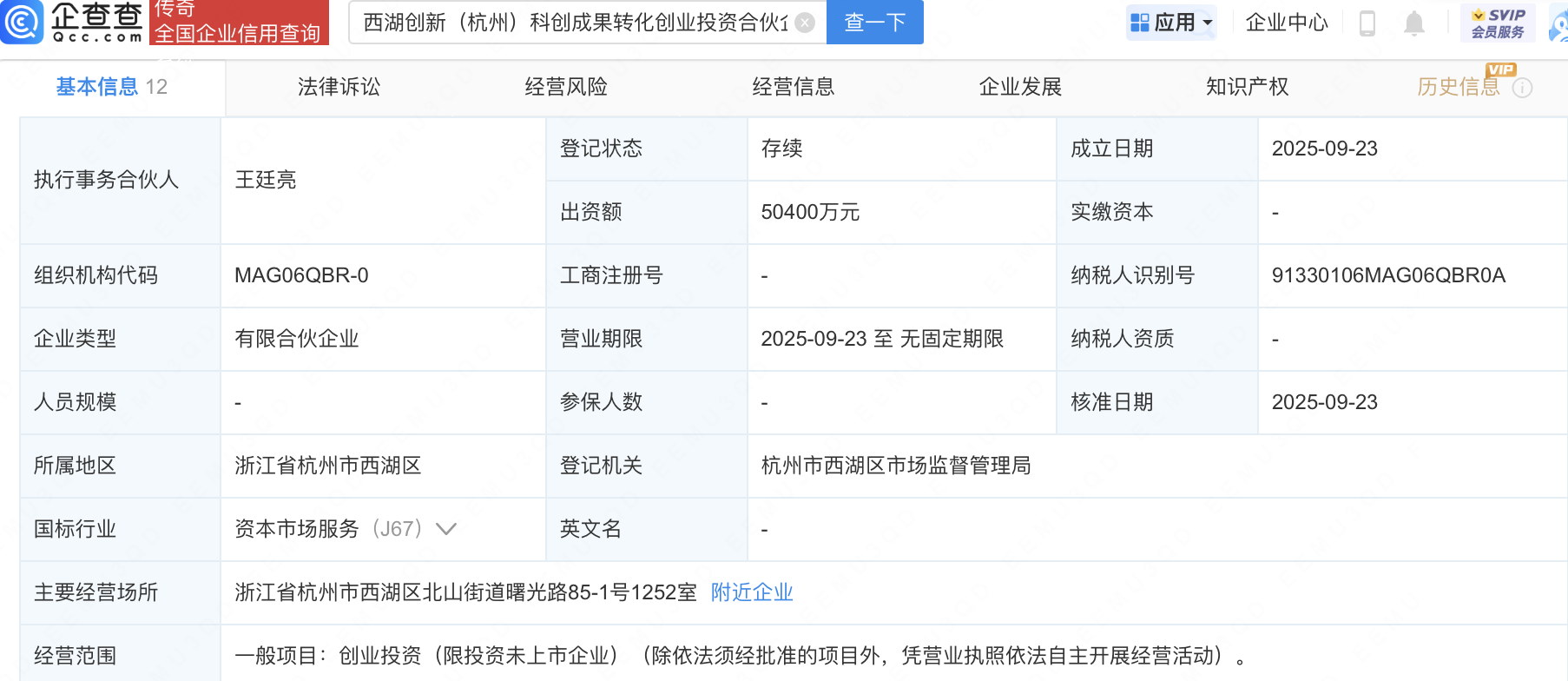
Task: Click the 出资额 label
Action: (590, 212)
